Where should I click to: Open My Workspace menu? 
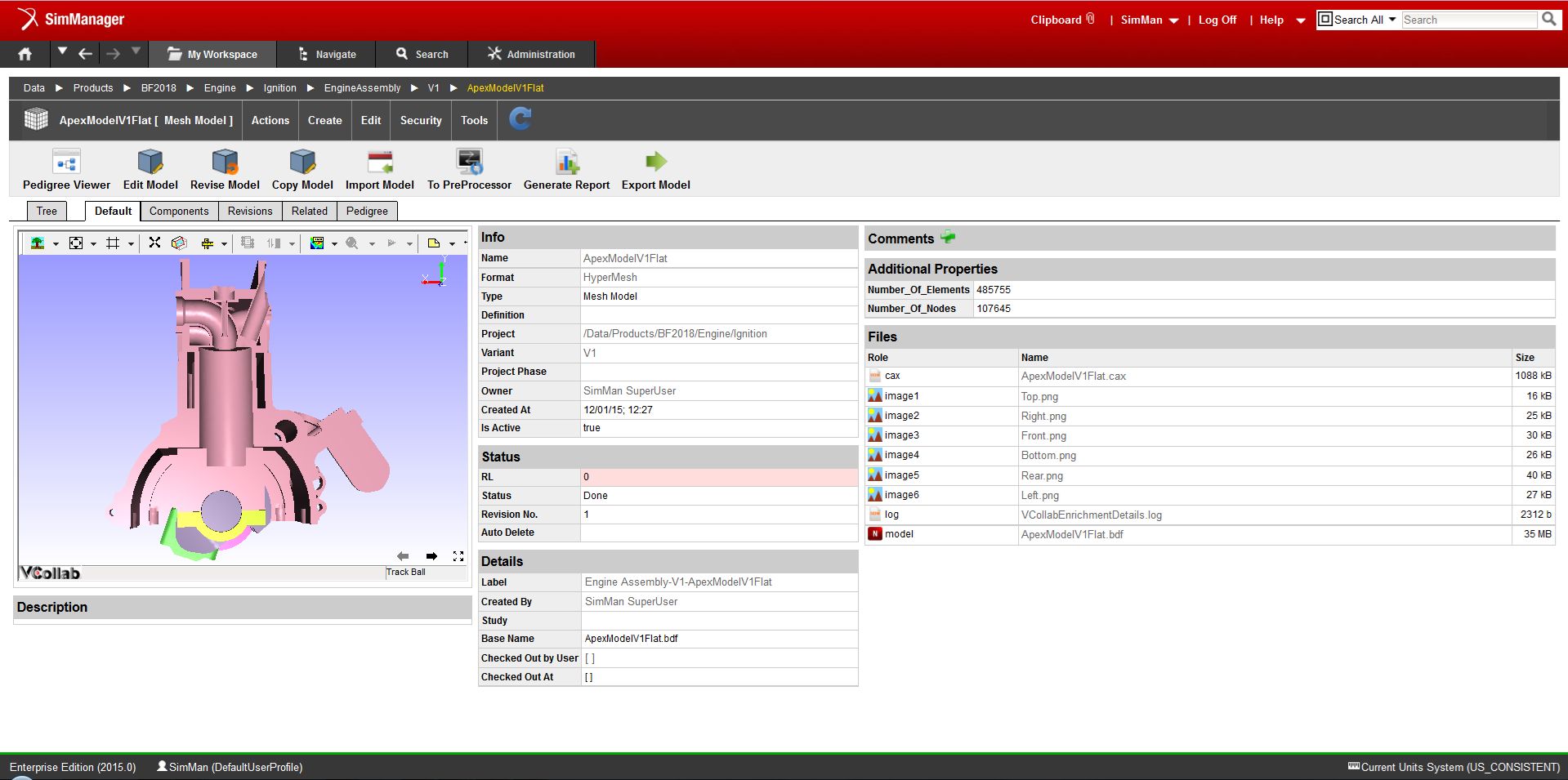[x=212, y=54]
